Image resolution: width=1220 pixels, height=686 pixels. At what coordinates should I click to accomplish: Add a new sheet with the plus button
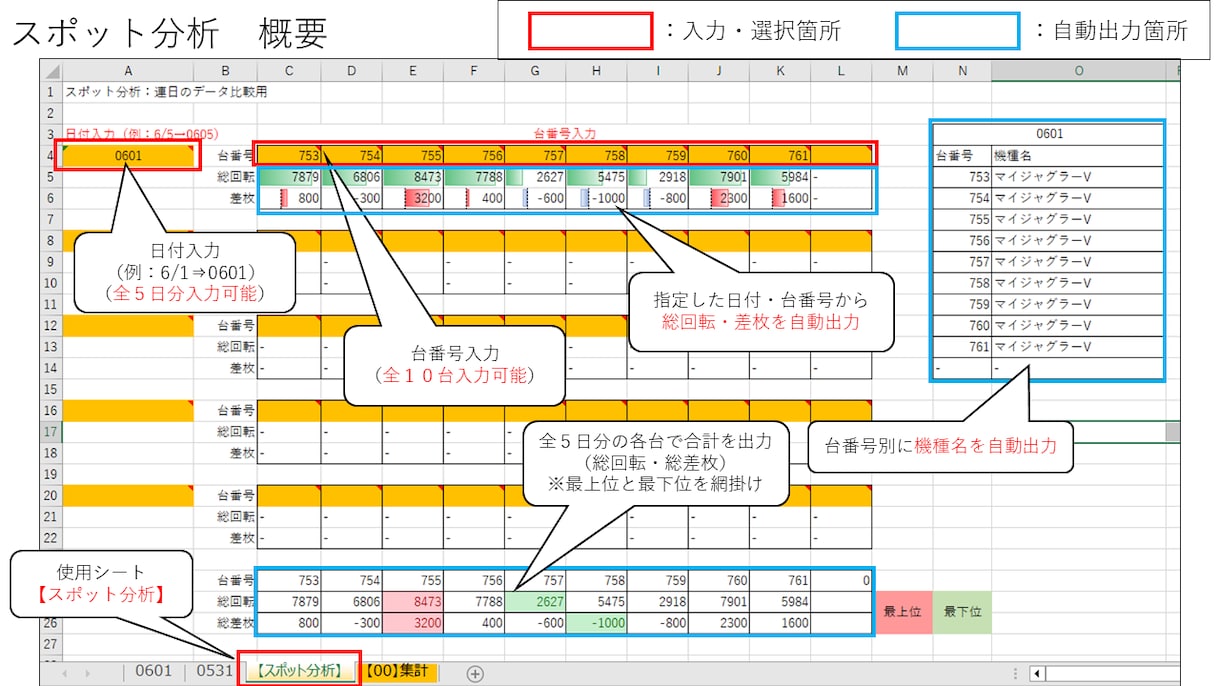(x=475, y=672)
